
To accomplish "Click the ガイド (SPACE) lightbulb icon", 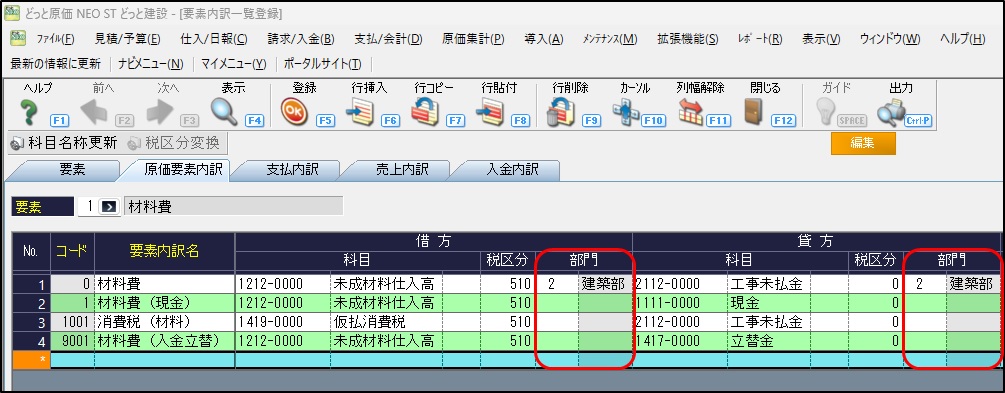I will tap(826, 113).
